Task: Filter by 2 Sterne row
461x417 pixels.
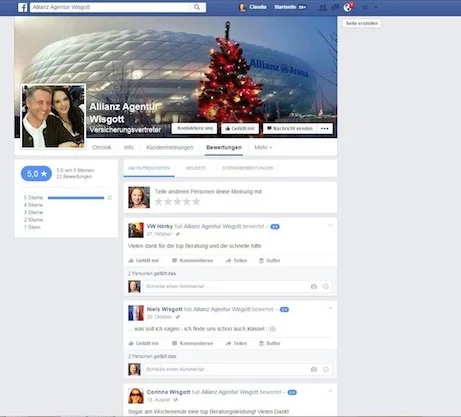Action: pos(33,220)
